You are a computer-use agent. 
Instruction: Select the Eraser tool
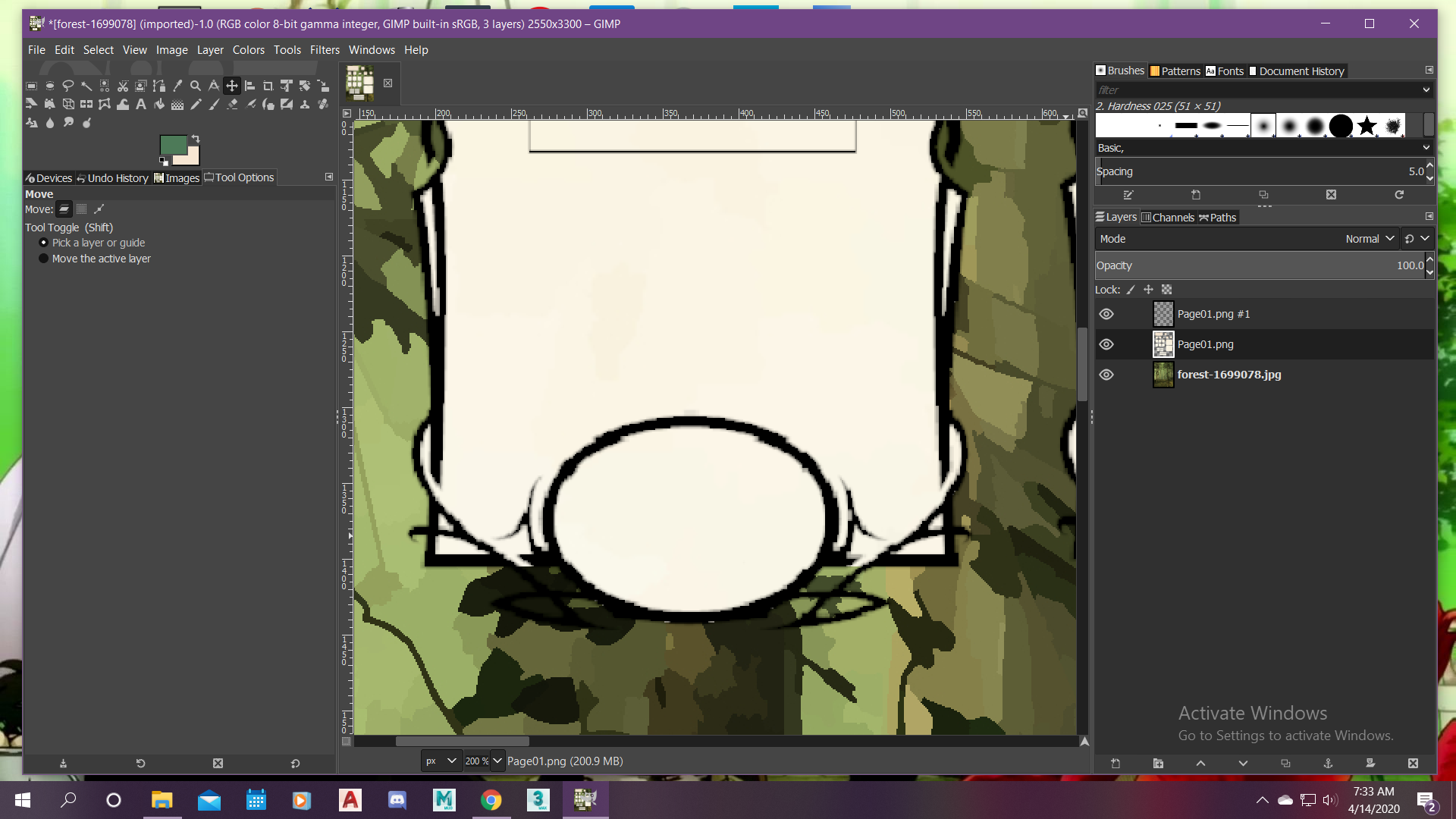click(x=232, y=104)
